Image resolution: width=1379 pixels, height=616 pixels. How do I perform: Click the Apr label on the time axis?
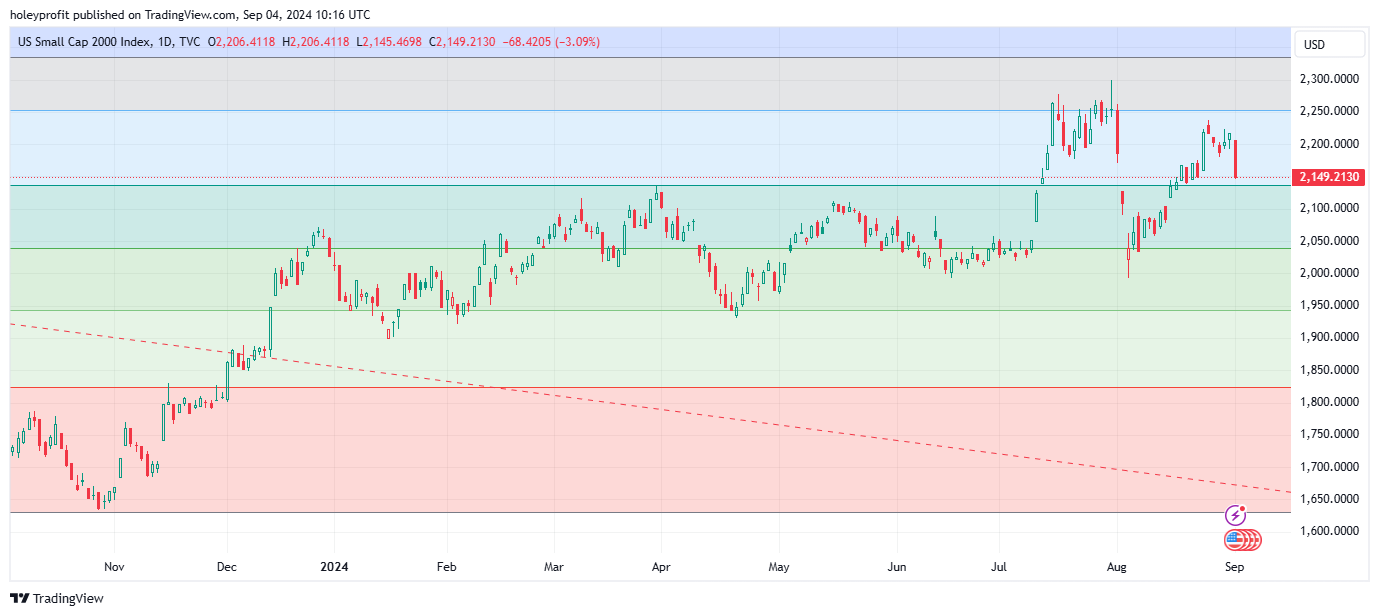pos(660,567)
